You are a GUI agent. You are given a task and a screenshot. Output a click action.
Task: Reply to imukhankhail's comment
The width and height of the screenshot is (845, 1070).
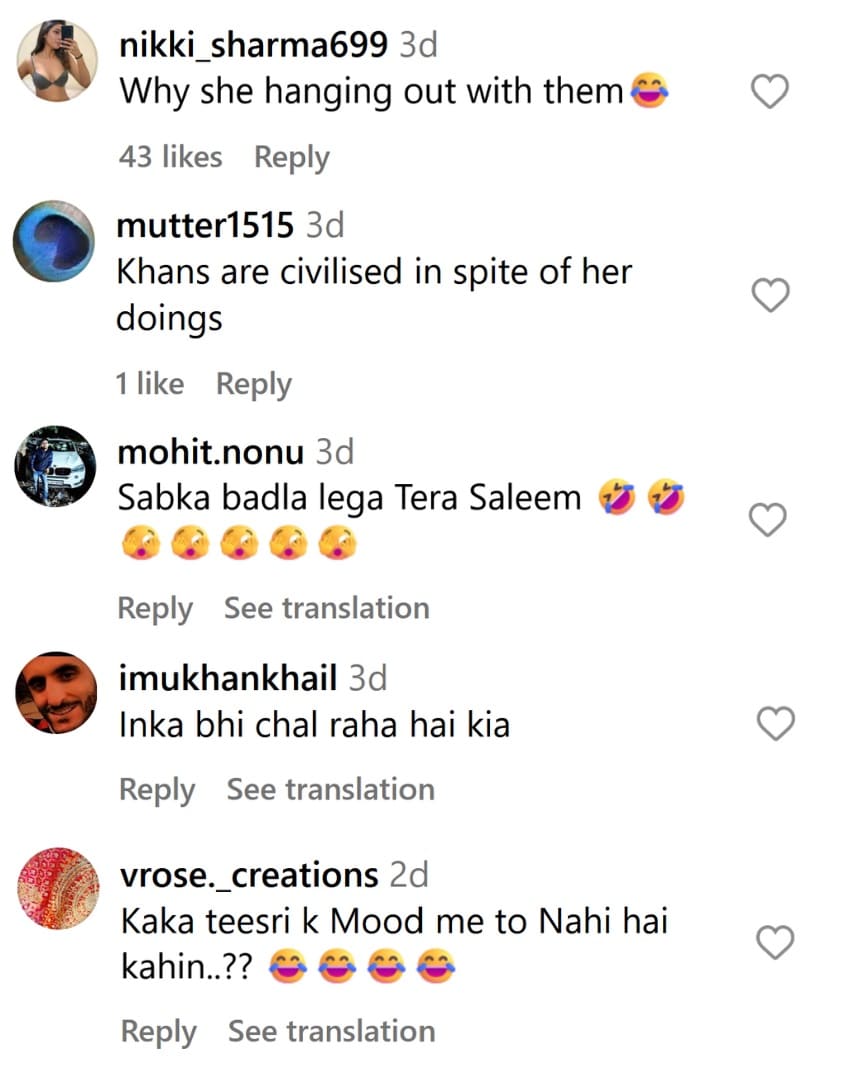tap(157, 789)
